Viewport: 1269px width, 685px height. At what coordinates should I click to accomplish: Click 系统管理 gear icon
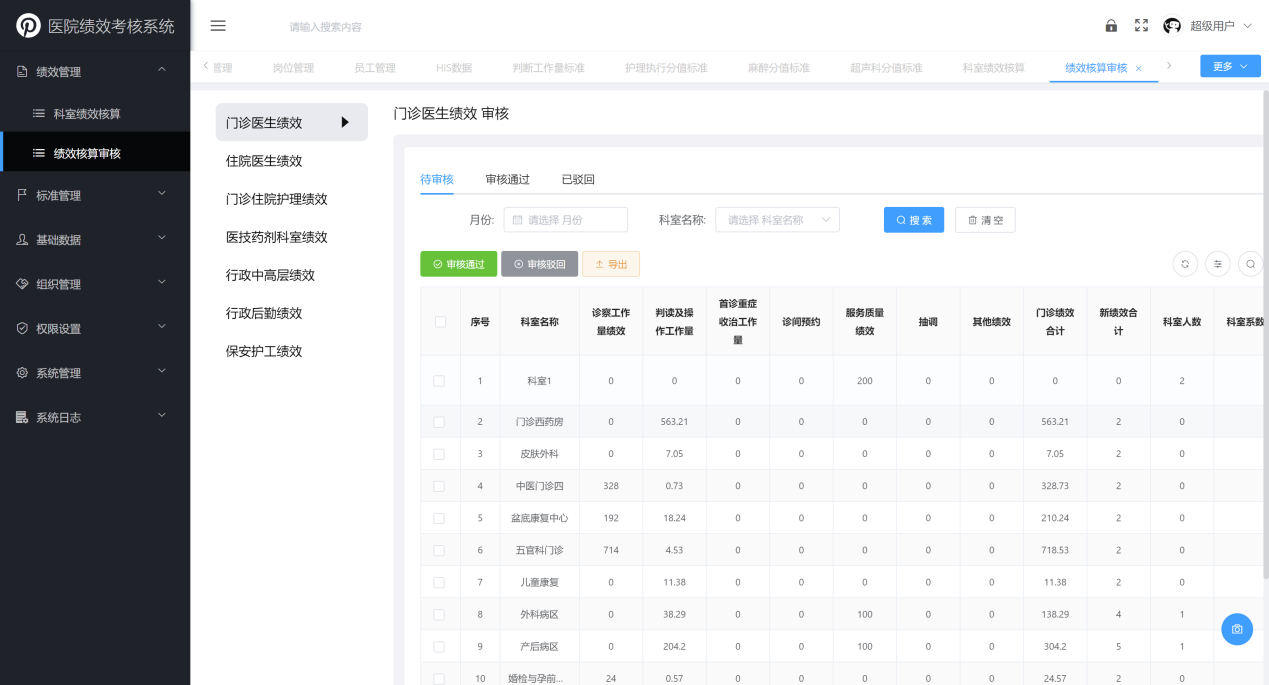[x=22, y=373]
